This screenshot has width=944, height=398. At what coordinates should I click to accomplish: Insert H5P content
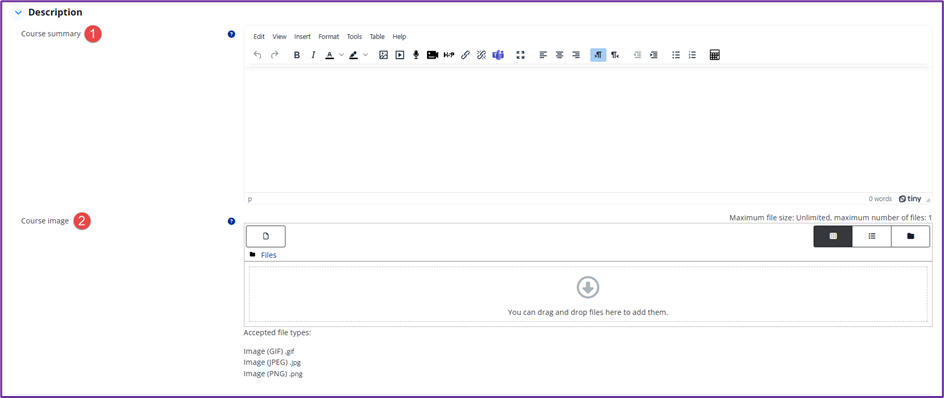click(x=449, y=55)
